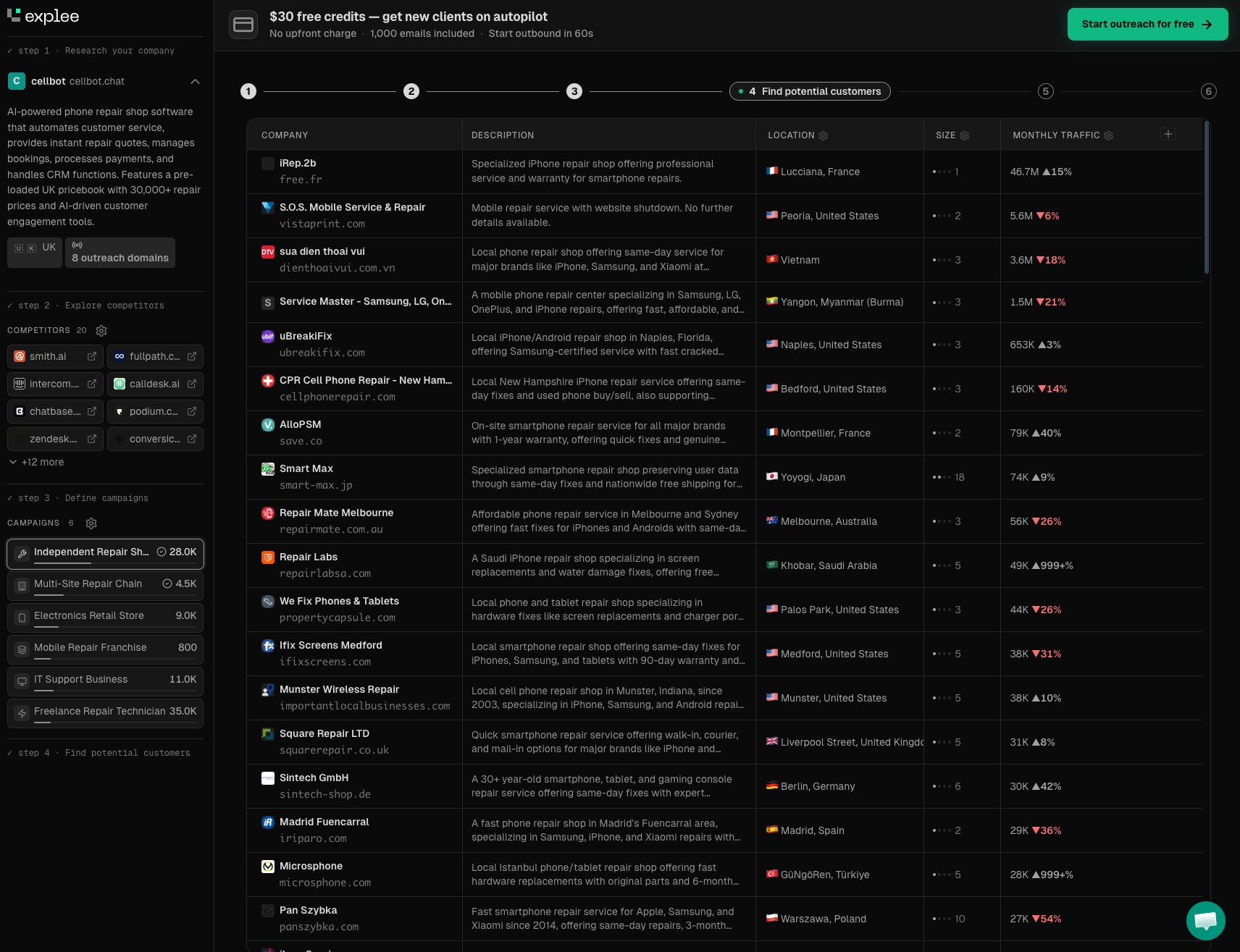
Task: Open the competitors settings gear
Action: coord(101,331)
